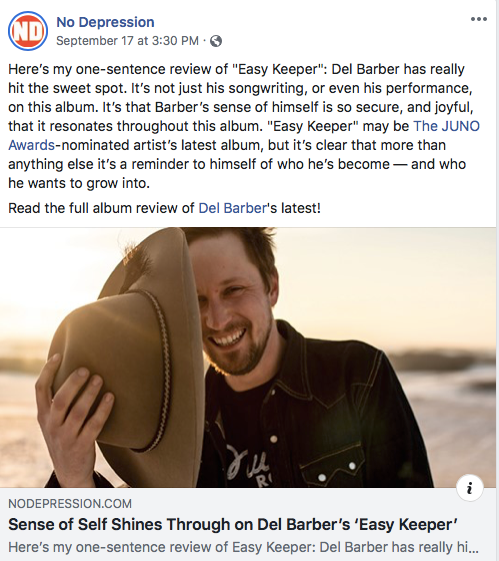The height and width of the screenshot is (561, 499).
Task: Click the 'Read the full album review' line
Action: pos(165,208)
